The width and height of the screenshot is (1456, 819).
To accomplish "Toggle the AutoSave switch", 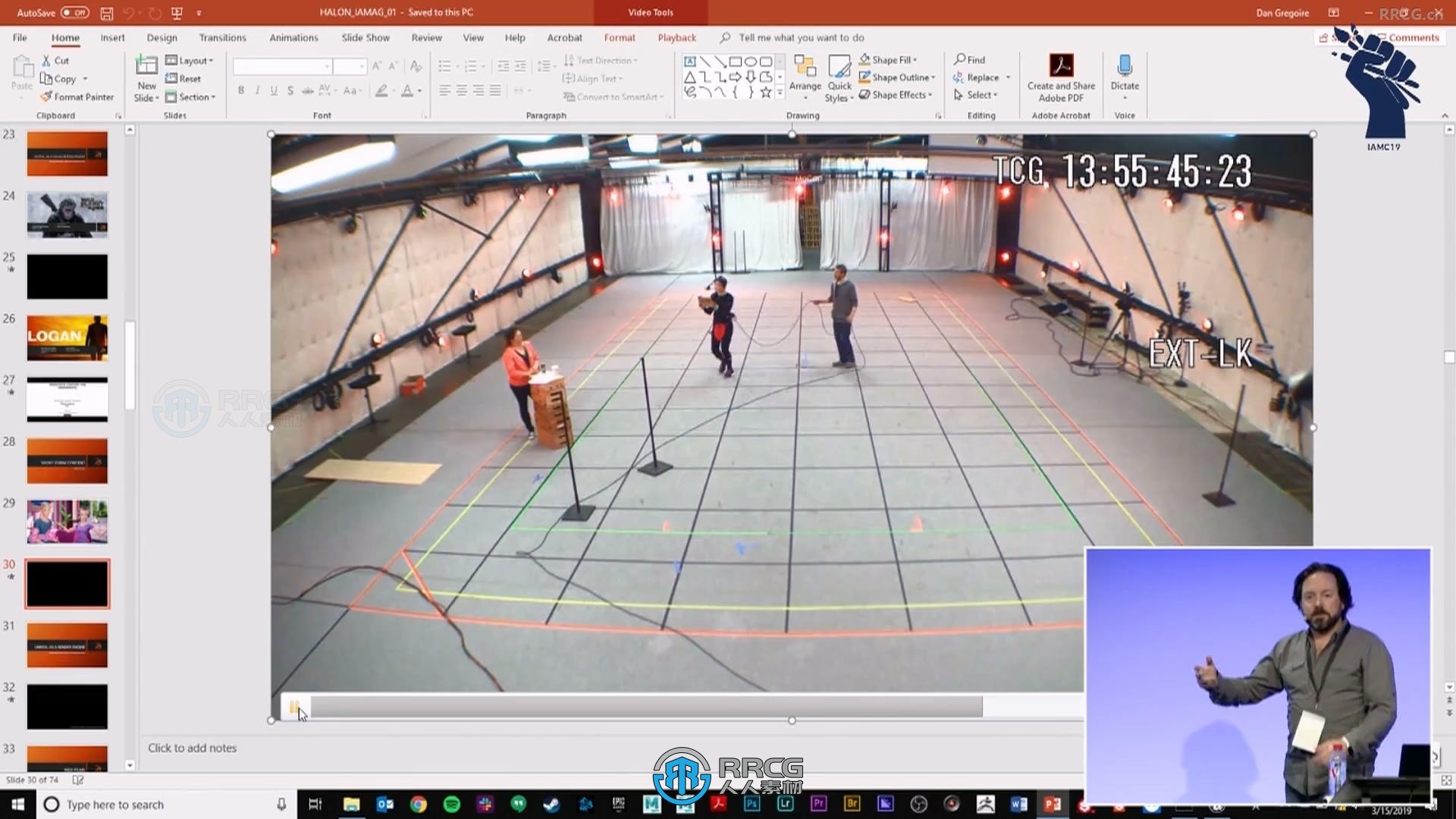I will point(75,13).
